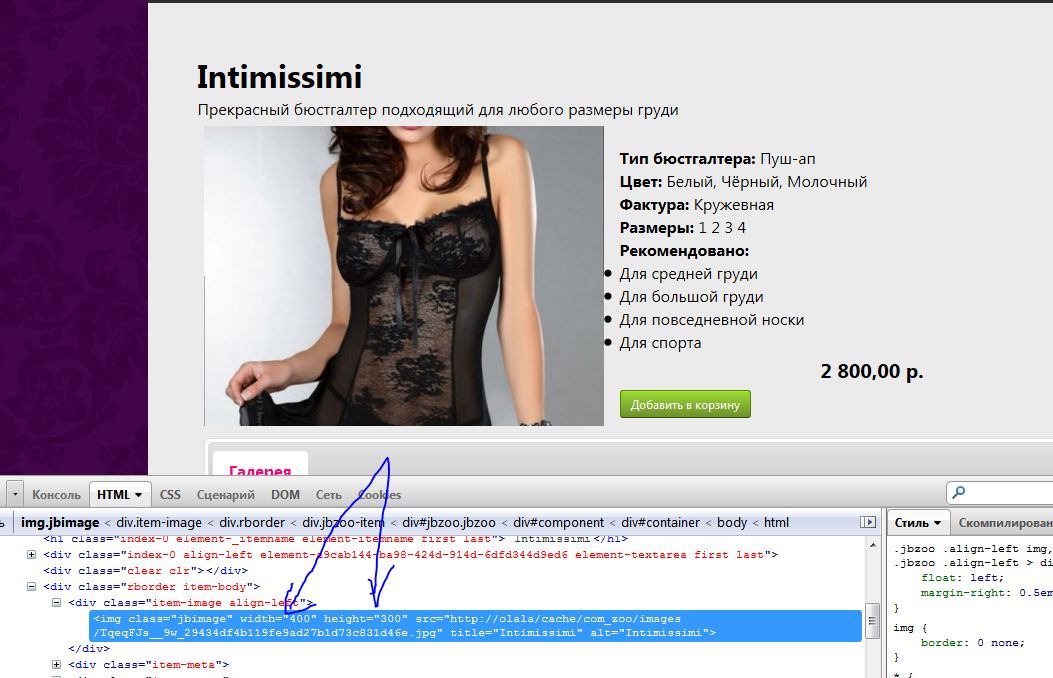Open the Сеть panel tab

pyautogui.click(x=328, y=495)
